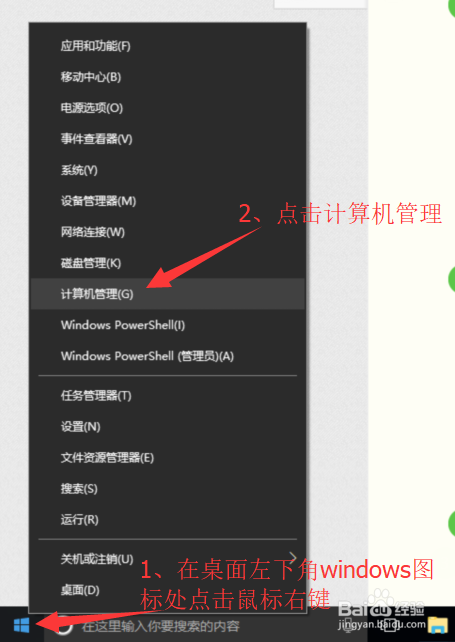Select 桌面(D) menu entry
The image size is (455, 642).
168,590
